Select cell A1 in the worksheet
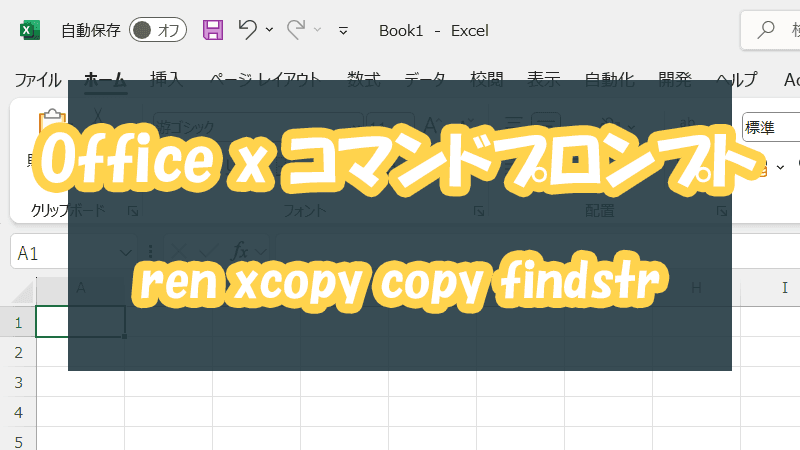The height and width of the screenshot is (450, 800). [x=80, y=321]
